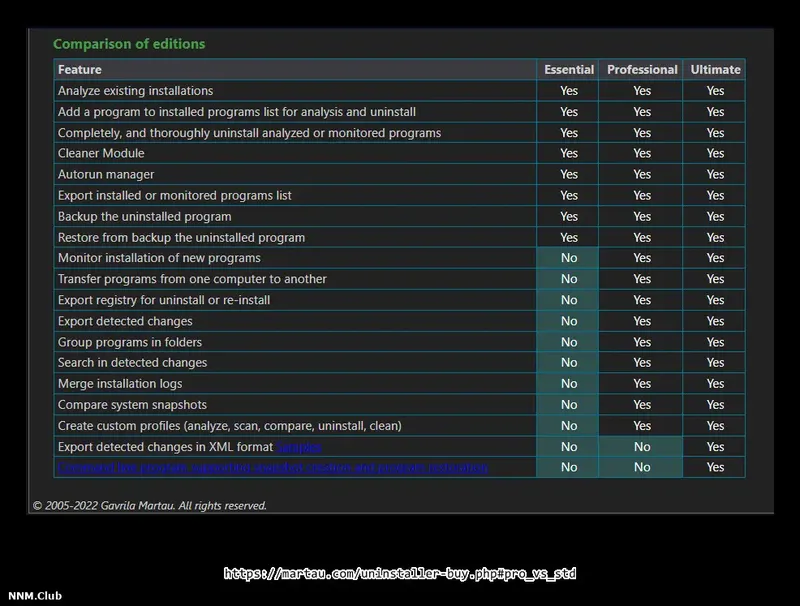The height and width of the screenshot is (606, 800).
Task: Select the Feature column header
Action: pyautogui.click(x=79, y=69)
